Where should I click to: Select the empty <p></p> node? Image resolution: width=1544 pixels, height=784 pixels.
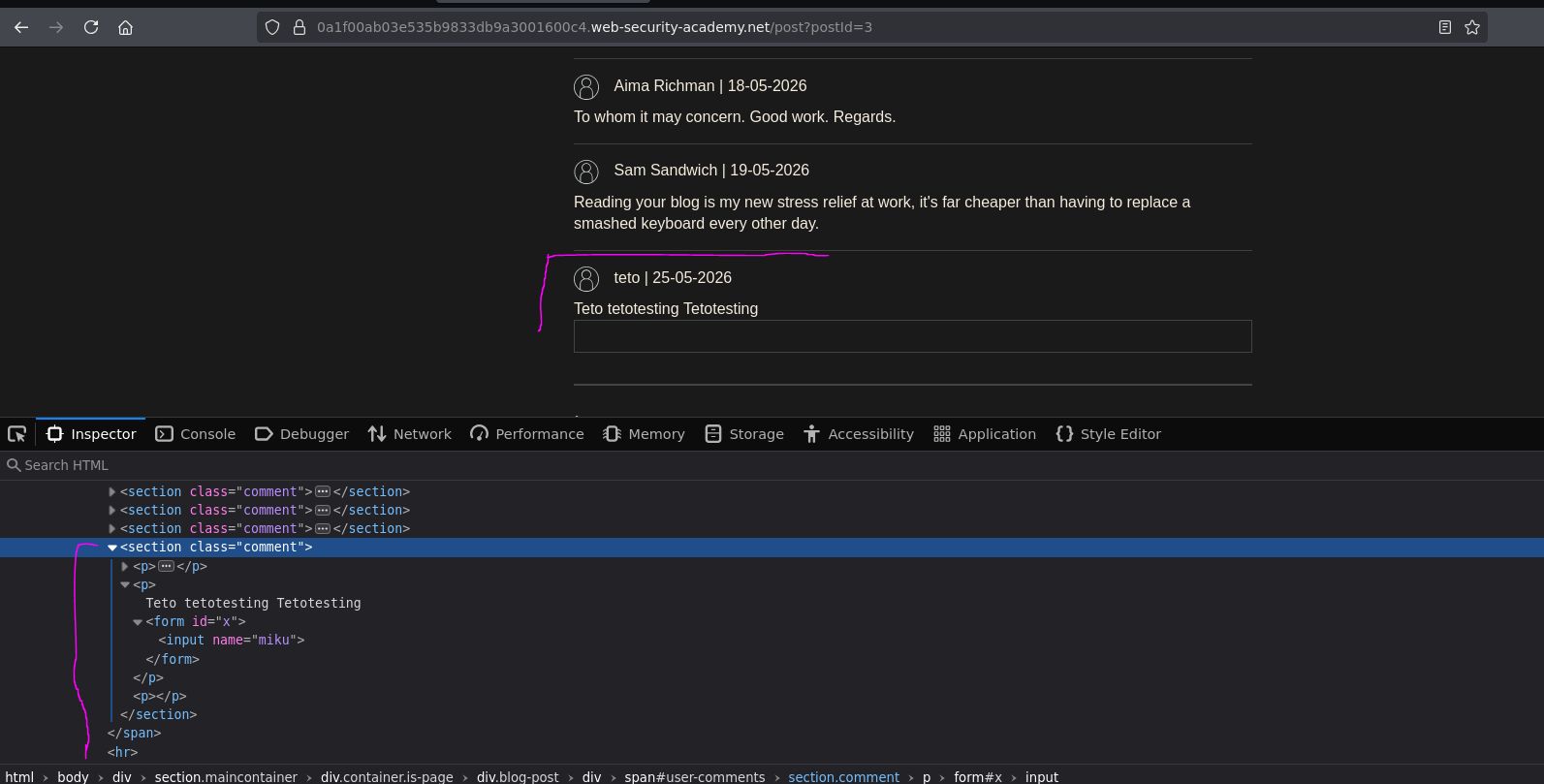coord(160,697)
